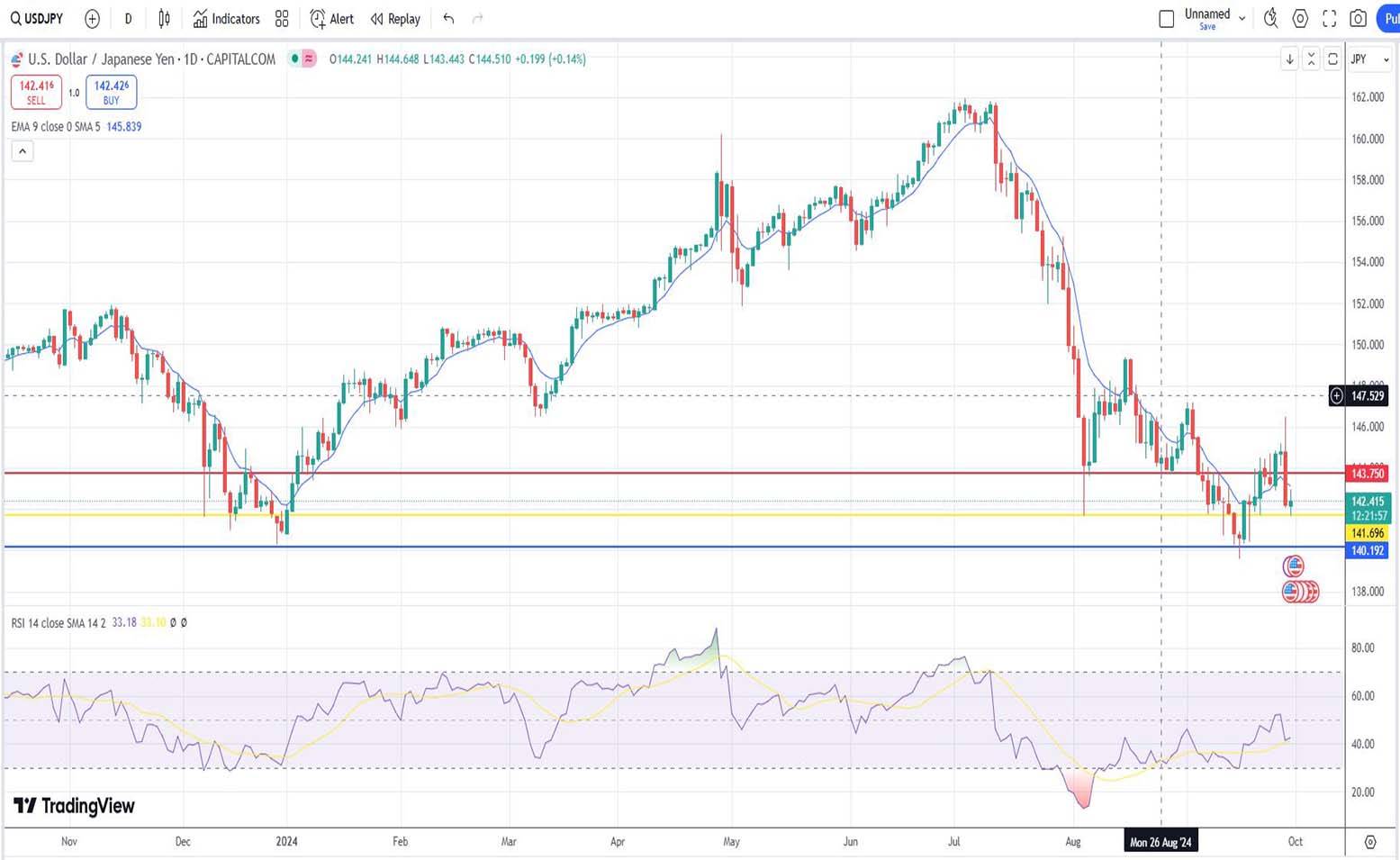
Task: Click the red SELL 142.416 button
Action: (36, 92)
